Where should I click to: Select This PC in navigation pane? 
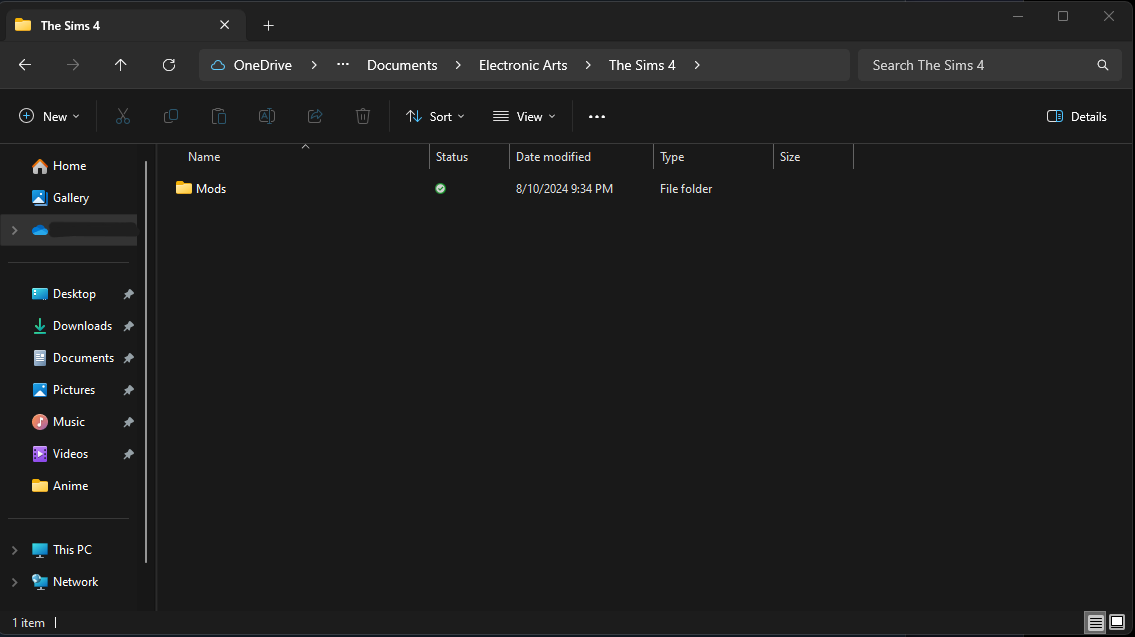point(62,550)
